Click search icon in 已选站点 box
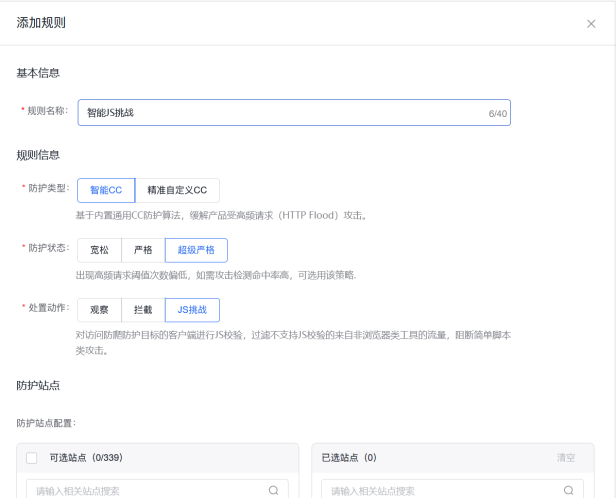The width and height of the screenshot is (616, 498). (569, 490)
